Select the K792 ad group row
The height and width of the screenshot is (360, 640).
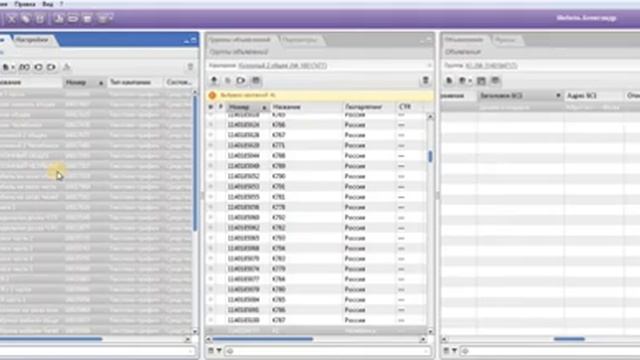(316, 218)
